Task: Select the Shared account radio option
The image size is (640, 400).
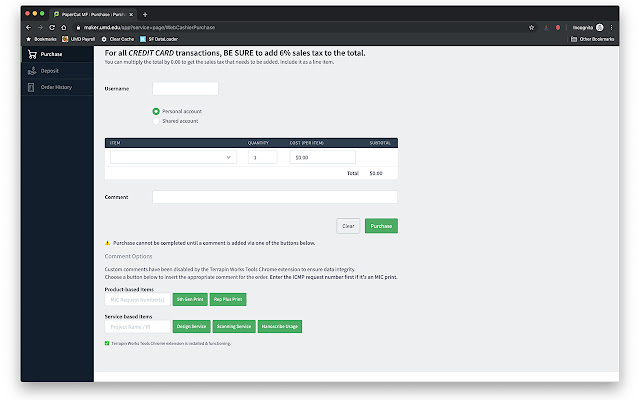Action: tap(156, 121)
